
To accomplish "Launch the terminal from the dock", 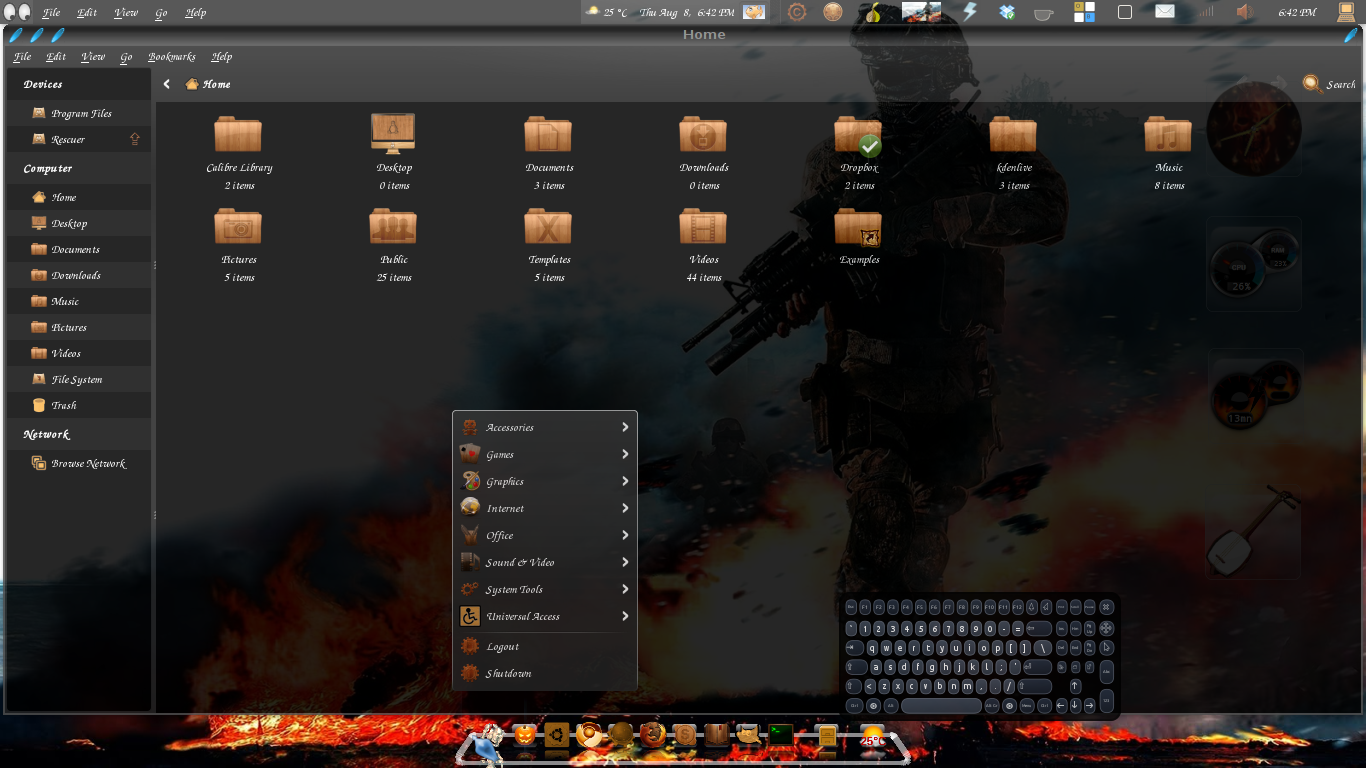I will (x=781, y=736).
